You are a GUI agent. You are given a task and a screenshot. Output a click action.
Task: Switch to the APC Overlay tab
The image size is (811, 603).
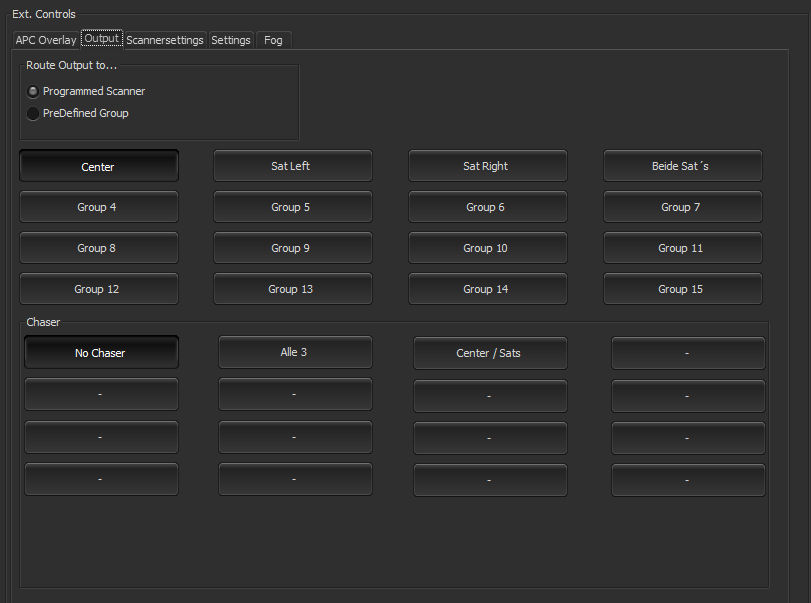[46, 40]
